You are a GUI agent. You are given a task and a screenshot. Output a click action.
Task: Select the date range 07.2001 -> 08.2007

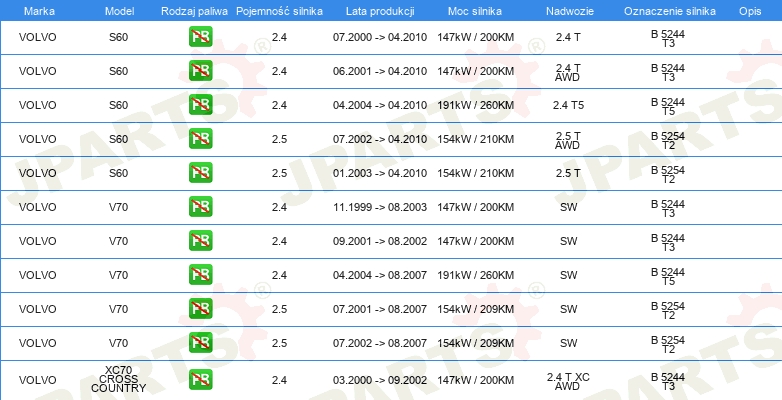point(380,309)
